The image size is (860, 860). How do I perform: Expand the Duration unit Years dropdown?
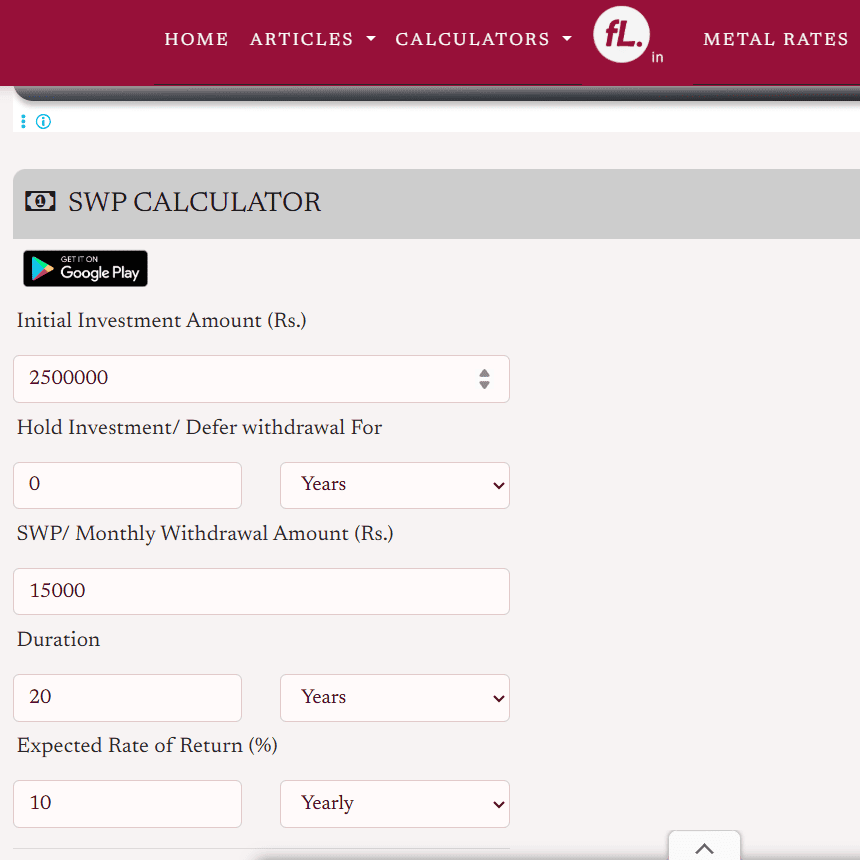point(394,698)
